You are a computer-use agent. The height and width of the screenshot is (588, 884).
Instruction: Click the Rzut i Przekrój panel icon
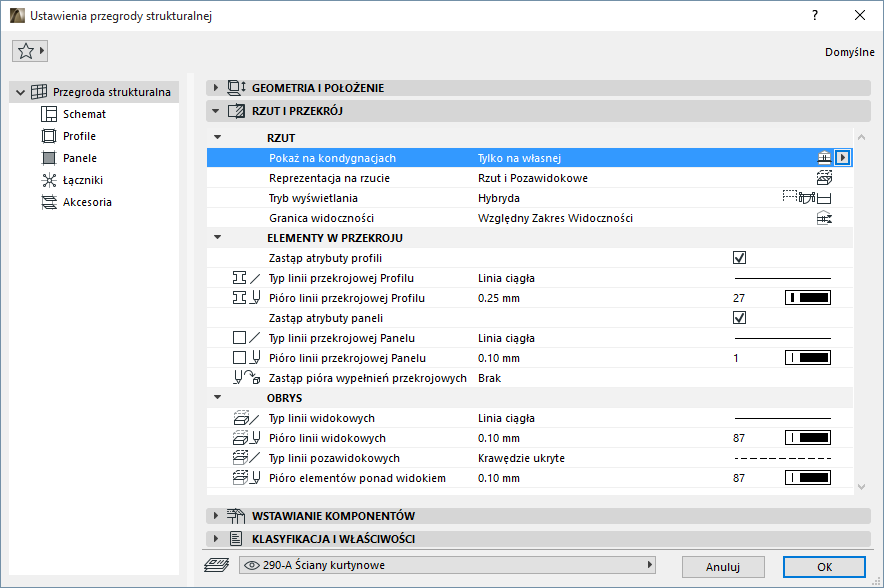click(x=236, y=111)
